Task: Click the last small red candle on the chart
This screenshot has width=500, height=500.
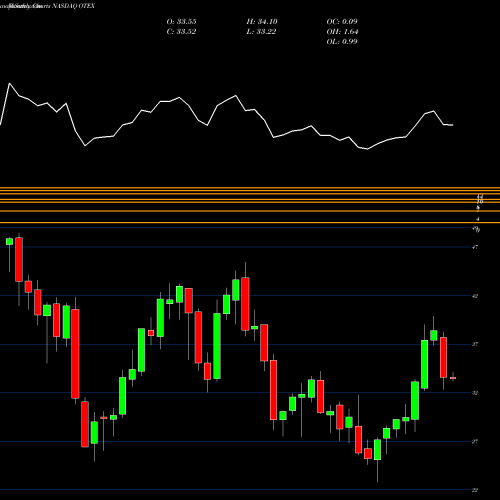Action: point(453,378)
